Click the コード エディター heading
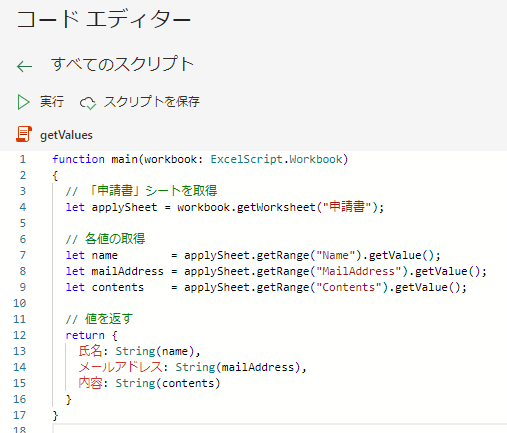 click(x=104, y=19)
